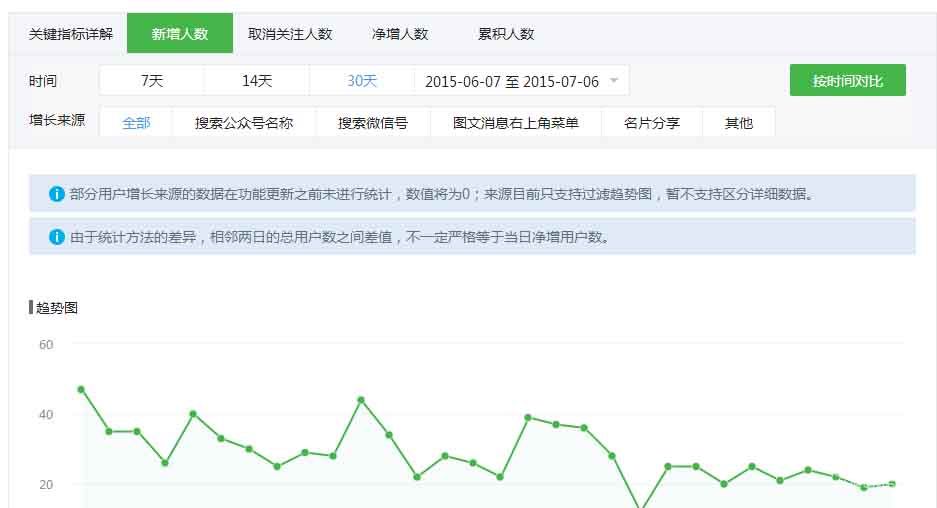Image resolution: width=937 pixels, height=508 pixels.
Task: Choose the 14天 time range
Action: click(257, 81)
